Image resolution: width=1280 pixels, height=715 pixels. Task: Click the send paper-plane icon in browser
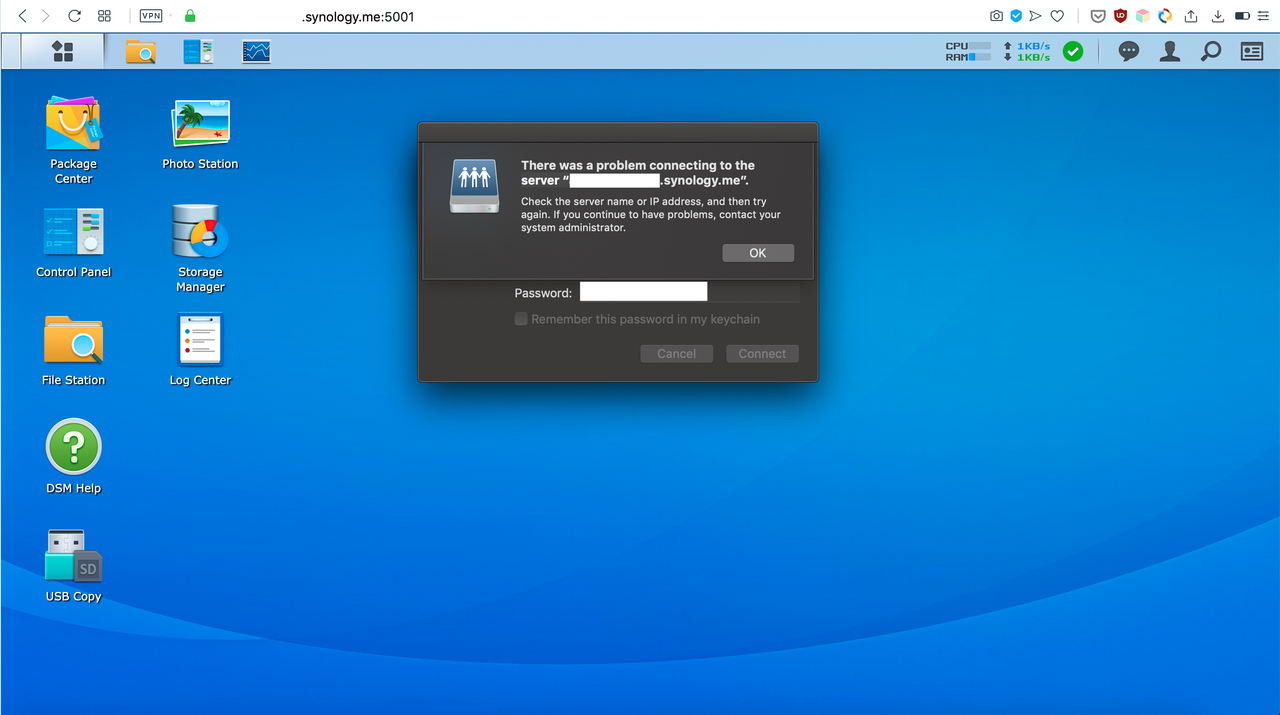click(x=1036, y=16)
